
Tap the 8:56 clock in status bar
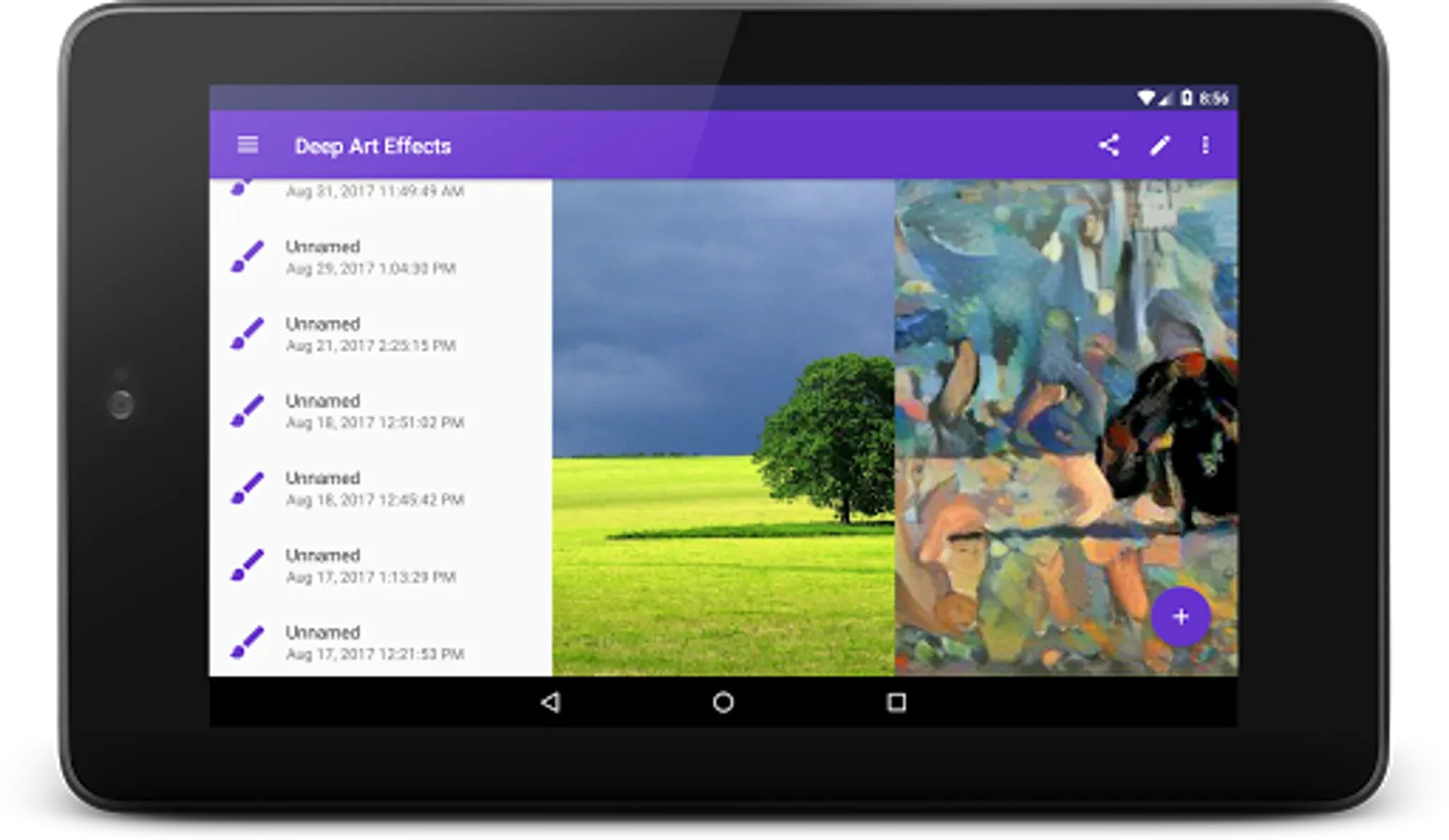[1214, 98]
